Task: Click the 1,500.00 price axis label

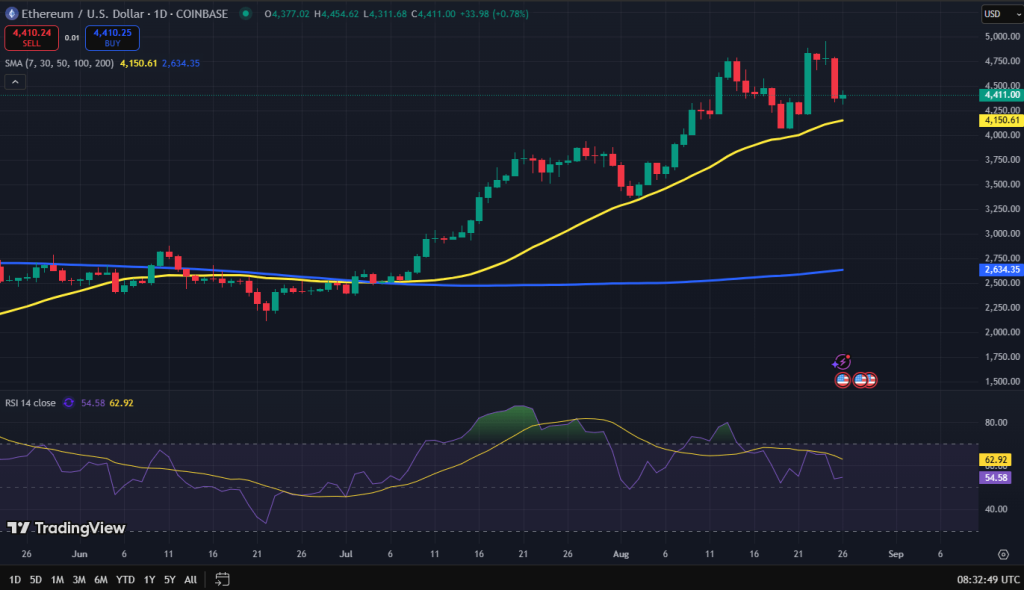Action: tap(1002, 382)
